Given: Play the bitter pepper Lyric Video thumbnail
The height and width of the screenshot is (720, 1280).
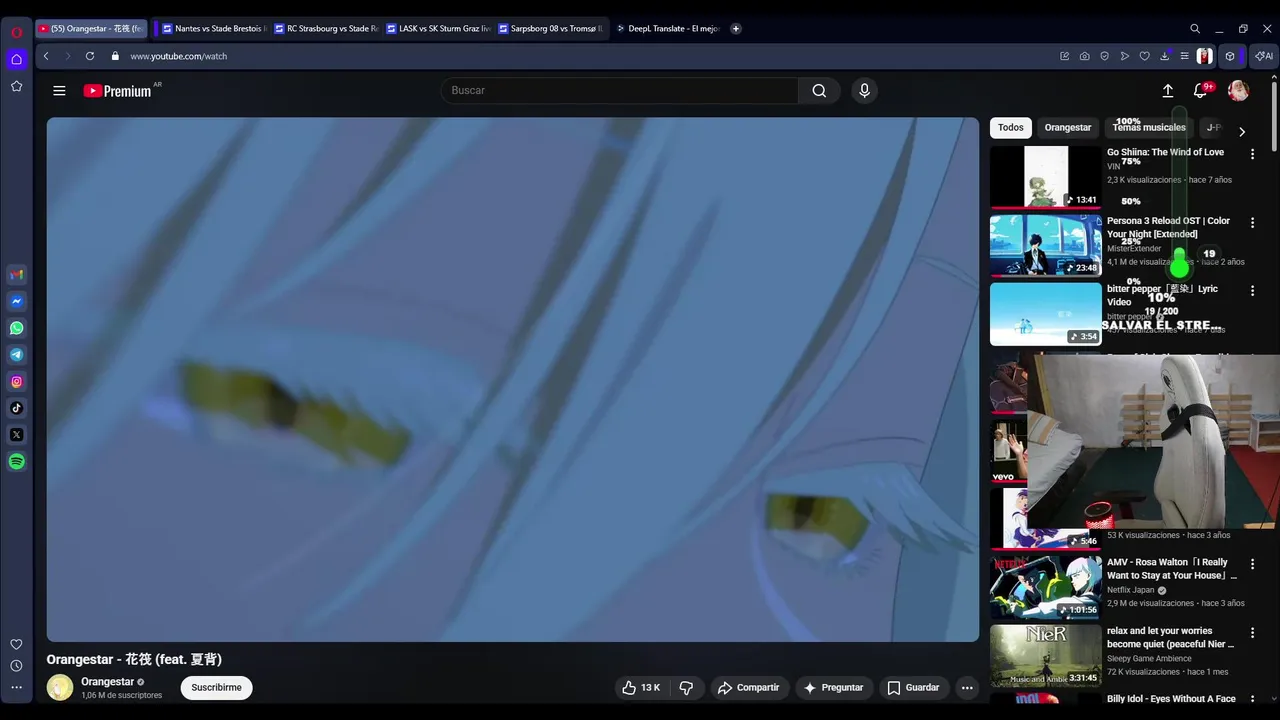Looking at the screenshot, I should [x=1045, y=314].
